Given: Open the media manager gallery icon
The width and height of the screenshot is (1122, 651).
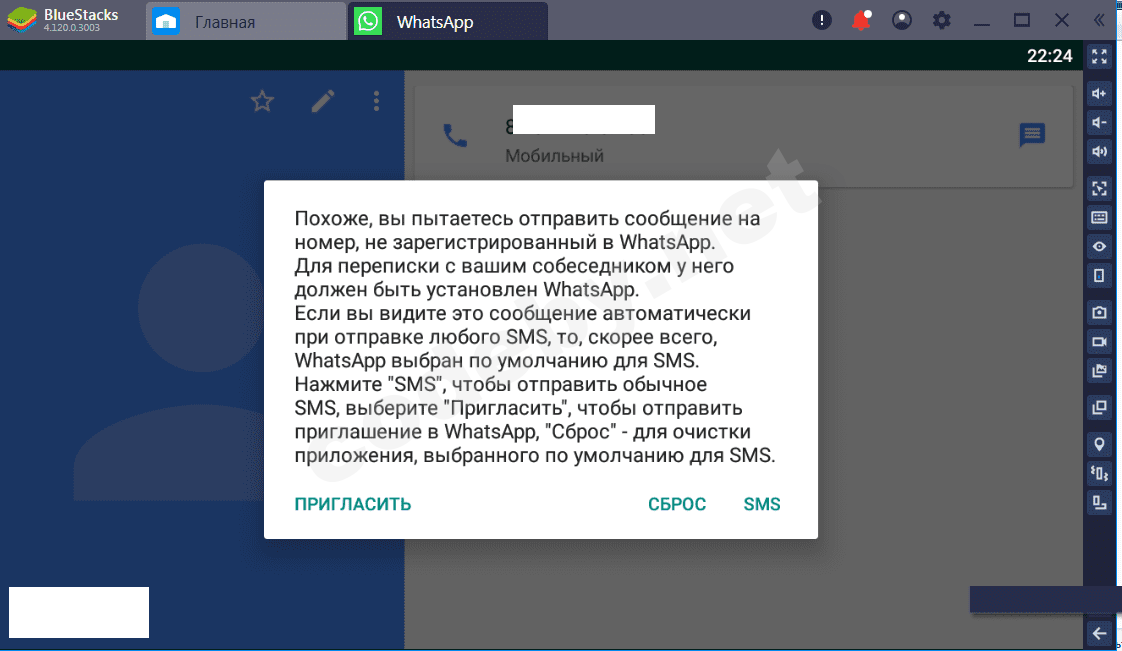Looking at the screenshot, I should tap(1099, 371).
